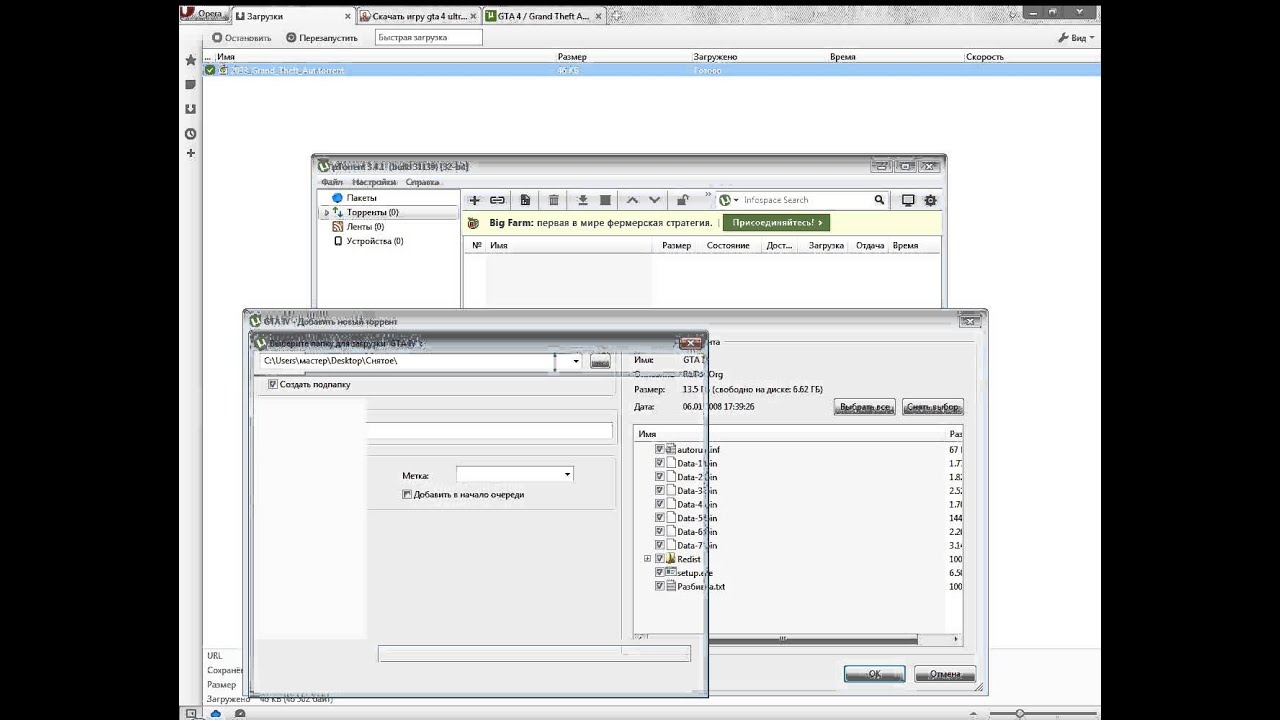This screenshot has height=720, width=1280.
Task: Open the Вид dropdown in Opera
Action: tap(1076, 37)
